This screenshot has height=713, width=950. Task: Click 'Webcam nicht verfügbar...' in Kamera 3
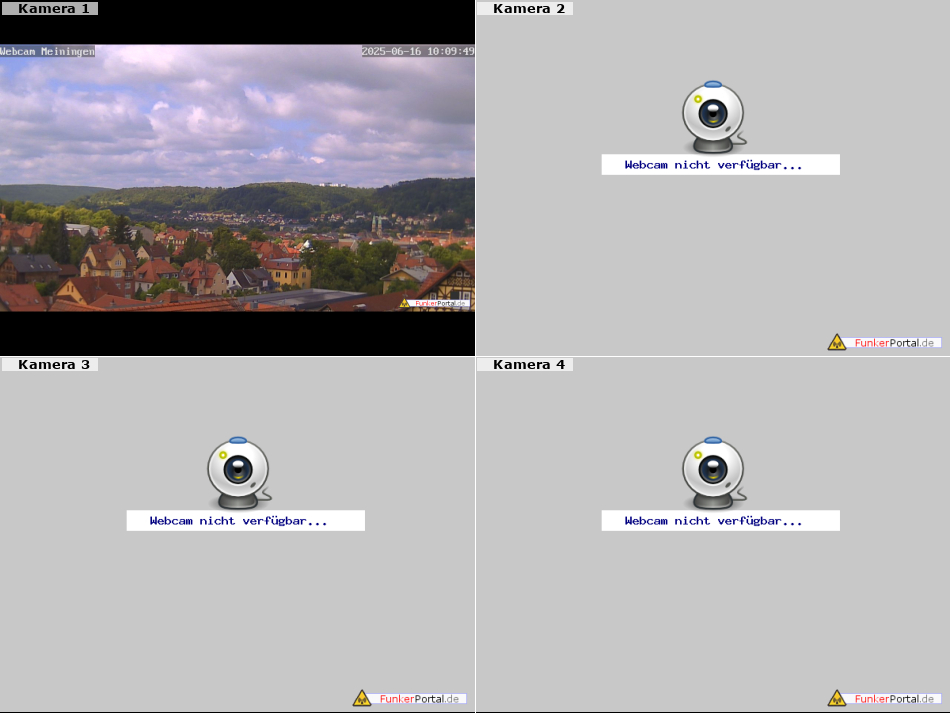click(239, 521)
